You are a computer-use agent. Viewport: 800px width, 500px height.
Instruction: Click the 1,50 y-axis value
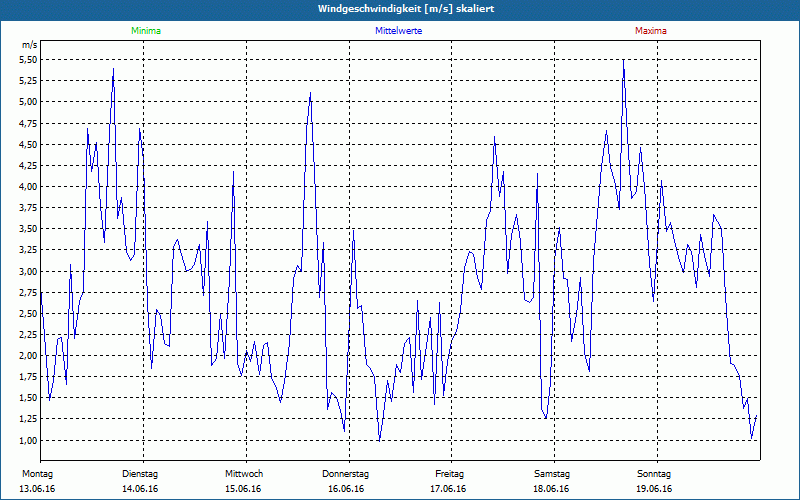(x=29, y=398)
